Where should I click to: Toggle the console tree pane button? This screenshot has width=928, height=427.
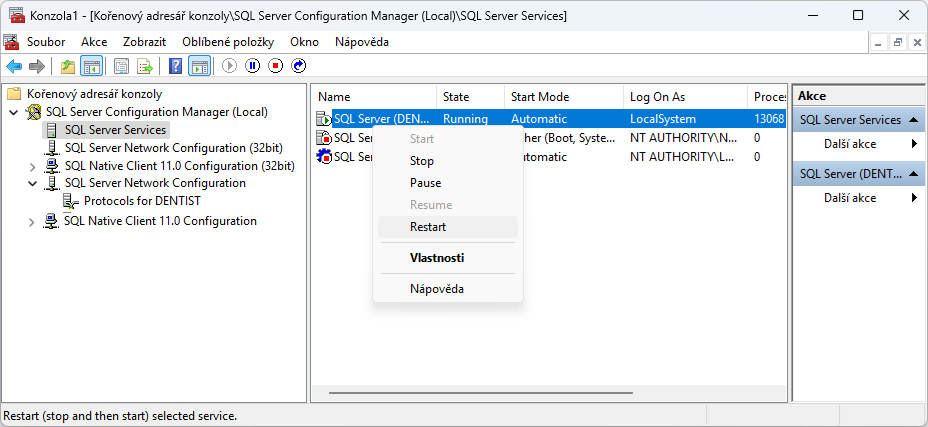click(x=92, y=66)
